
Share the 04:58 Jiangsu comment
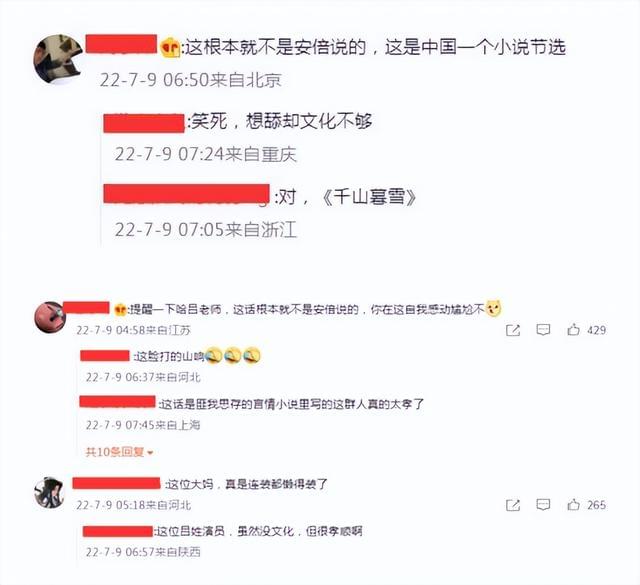pos(513,330)
